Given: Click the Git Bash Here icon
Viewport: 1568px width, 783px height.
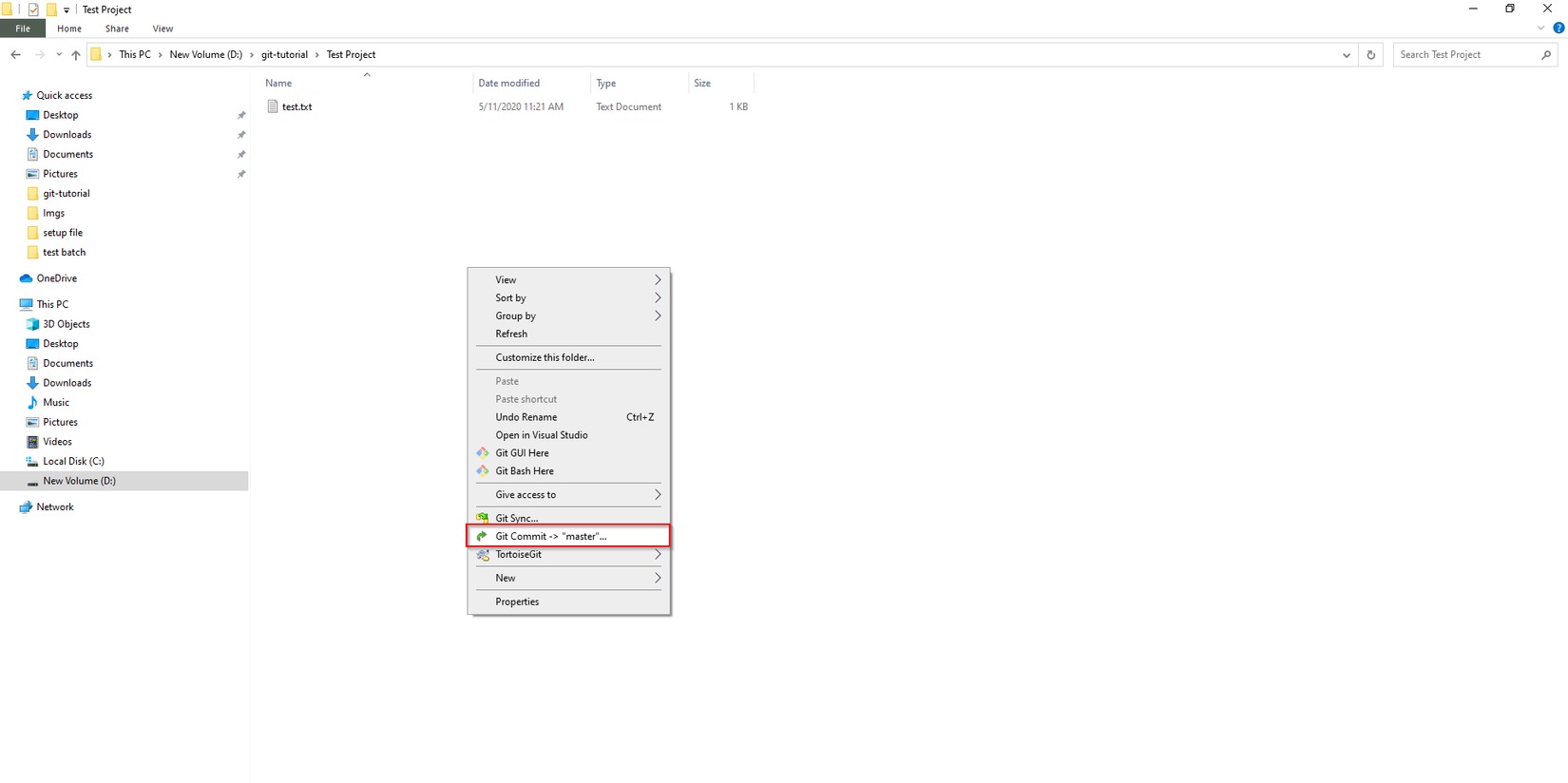Looking at the screenshot, I should point(482,471).
